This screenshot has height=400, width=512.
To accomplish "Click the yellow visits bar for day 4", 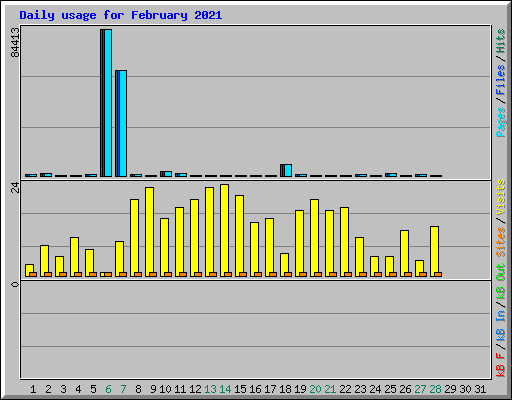I will pos(74,257).
